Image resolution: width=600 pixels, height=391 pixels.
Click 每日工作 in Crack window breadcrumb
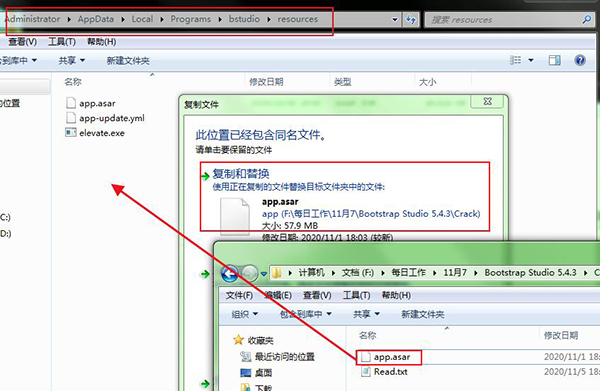pos(408,272)
